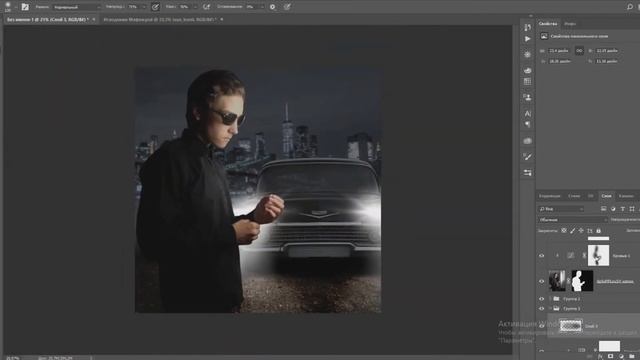Filter layers by pixel layers

coord(604,209)
